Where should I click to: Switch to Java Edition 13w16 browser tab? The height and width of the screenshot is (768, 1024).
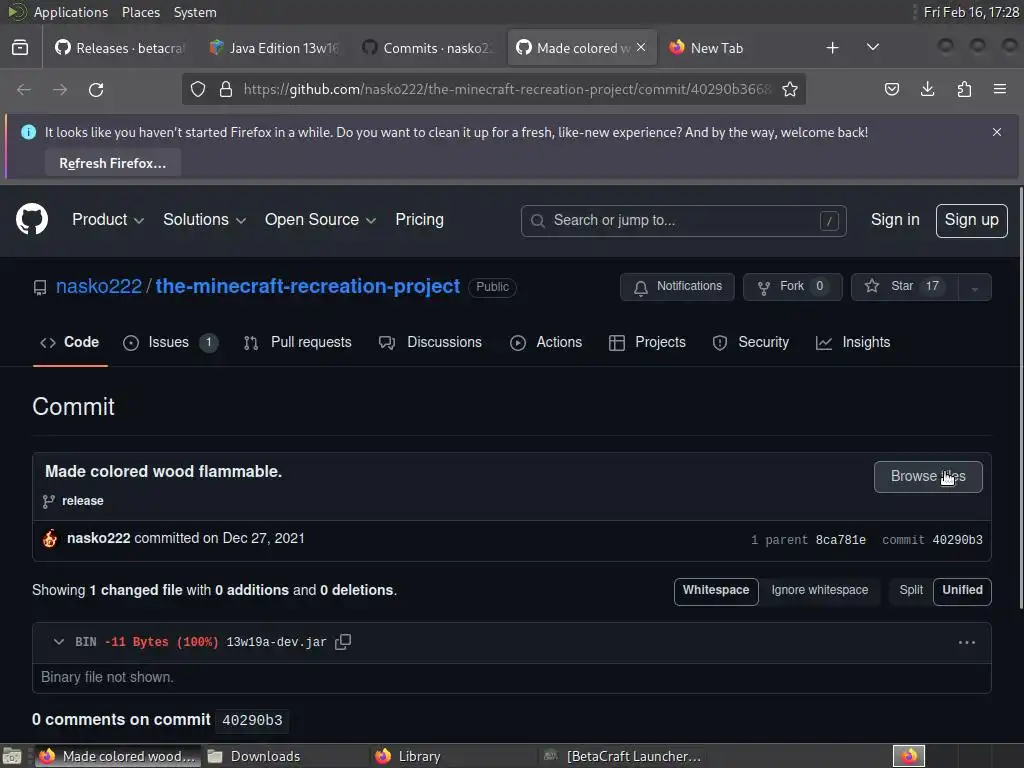275,48
